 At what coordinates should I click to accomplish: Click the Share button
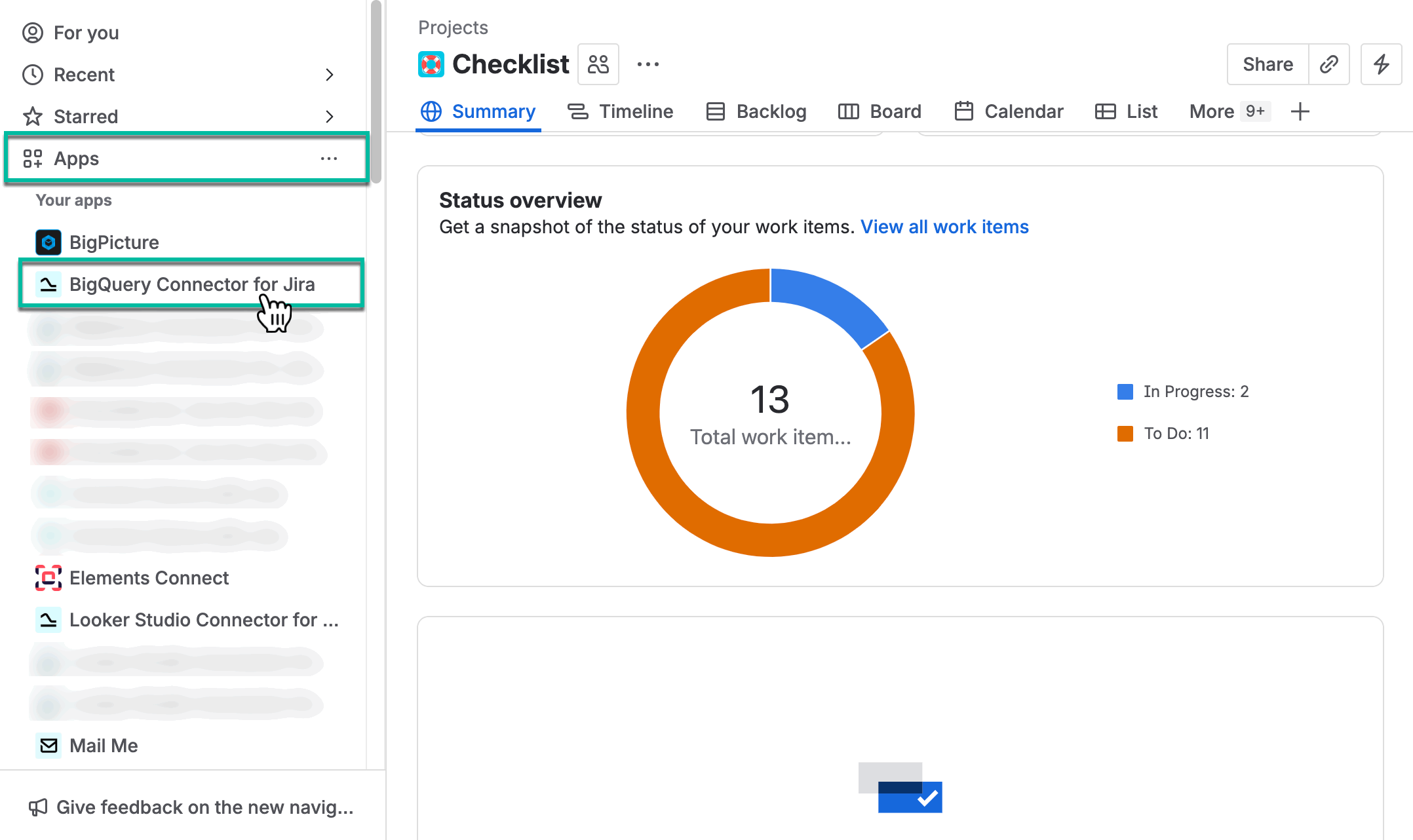pyautogui.click(x=1268, y=64)
